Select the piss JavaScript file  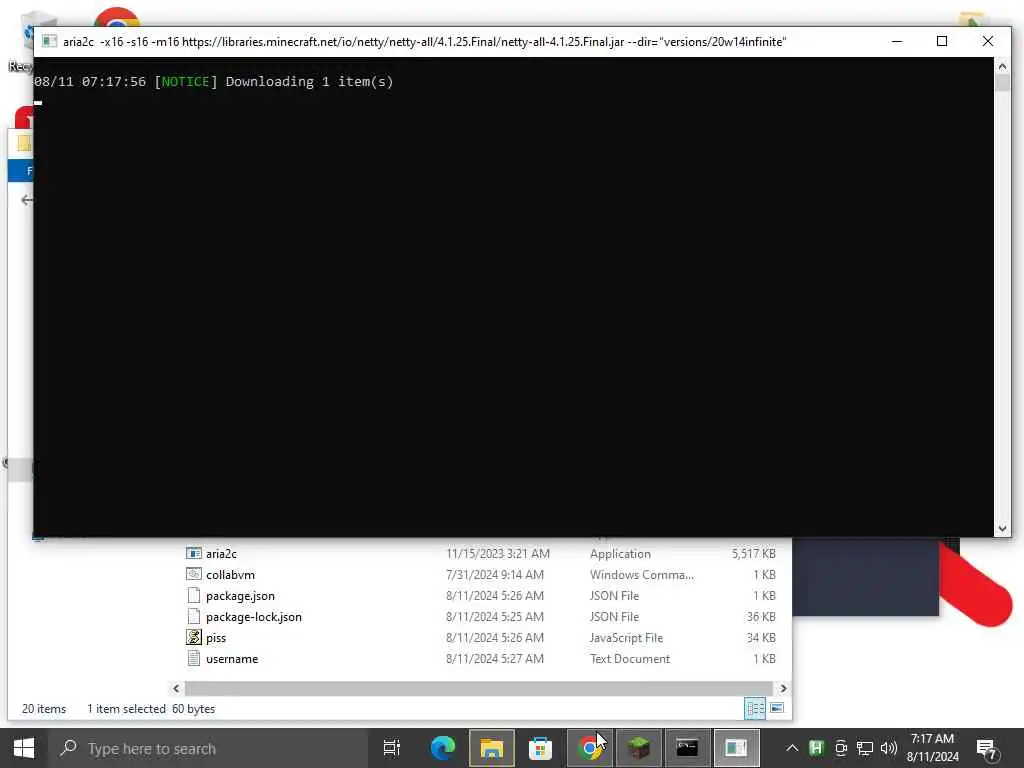pos(216,637)
